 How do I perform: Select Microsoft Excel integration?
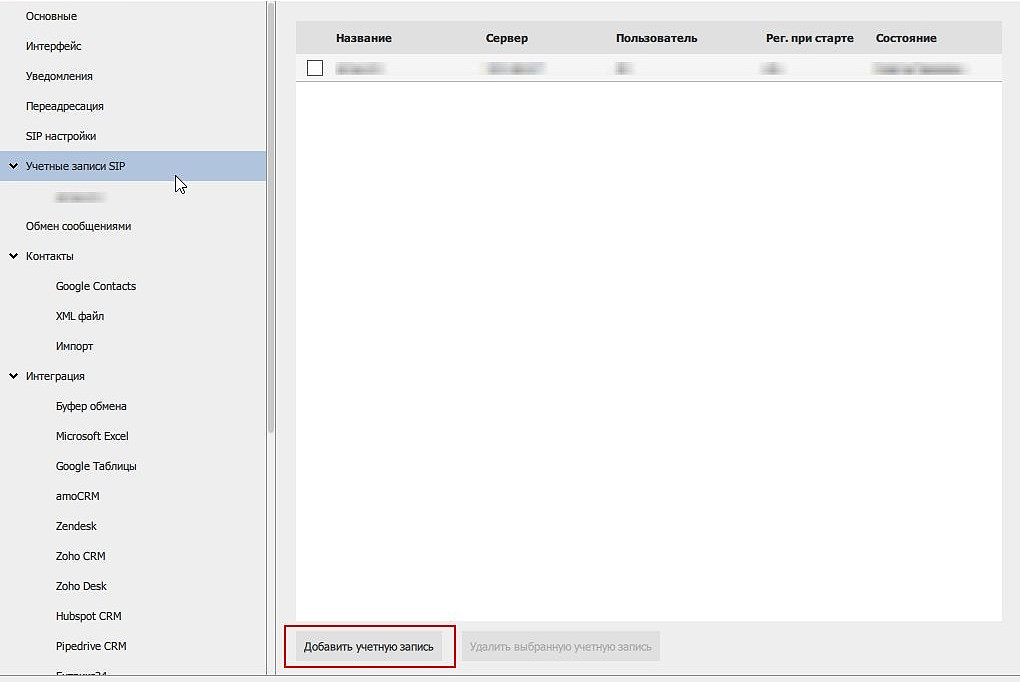[92, 436]
